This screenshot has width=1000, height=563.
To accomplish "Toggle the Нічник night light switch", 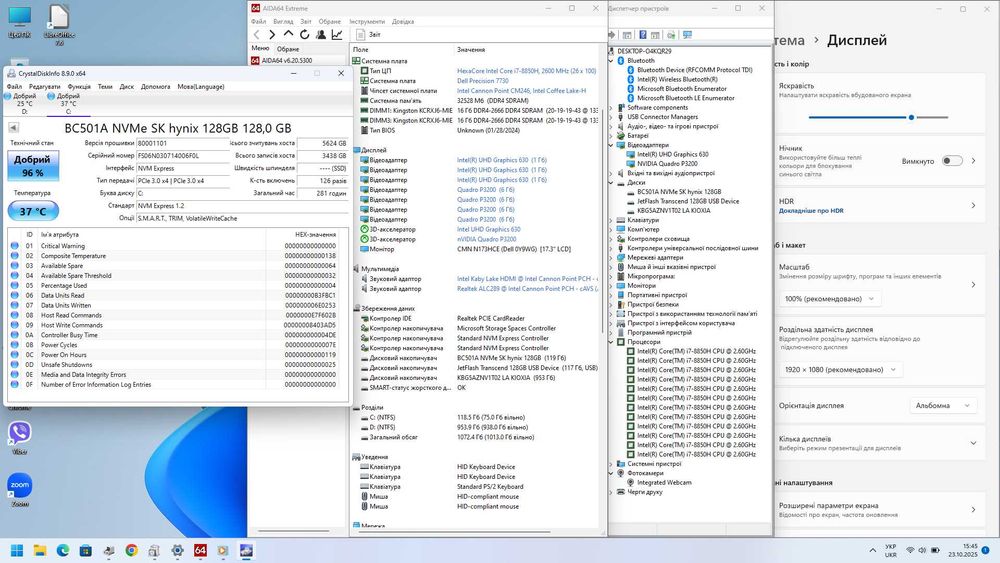I will (952, 161).
